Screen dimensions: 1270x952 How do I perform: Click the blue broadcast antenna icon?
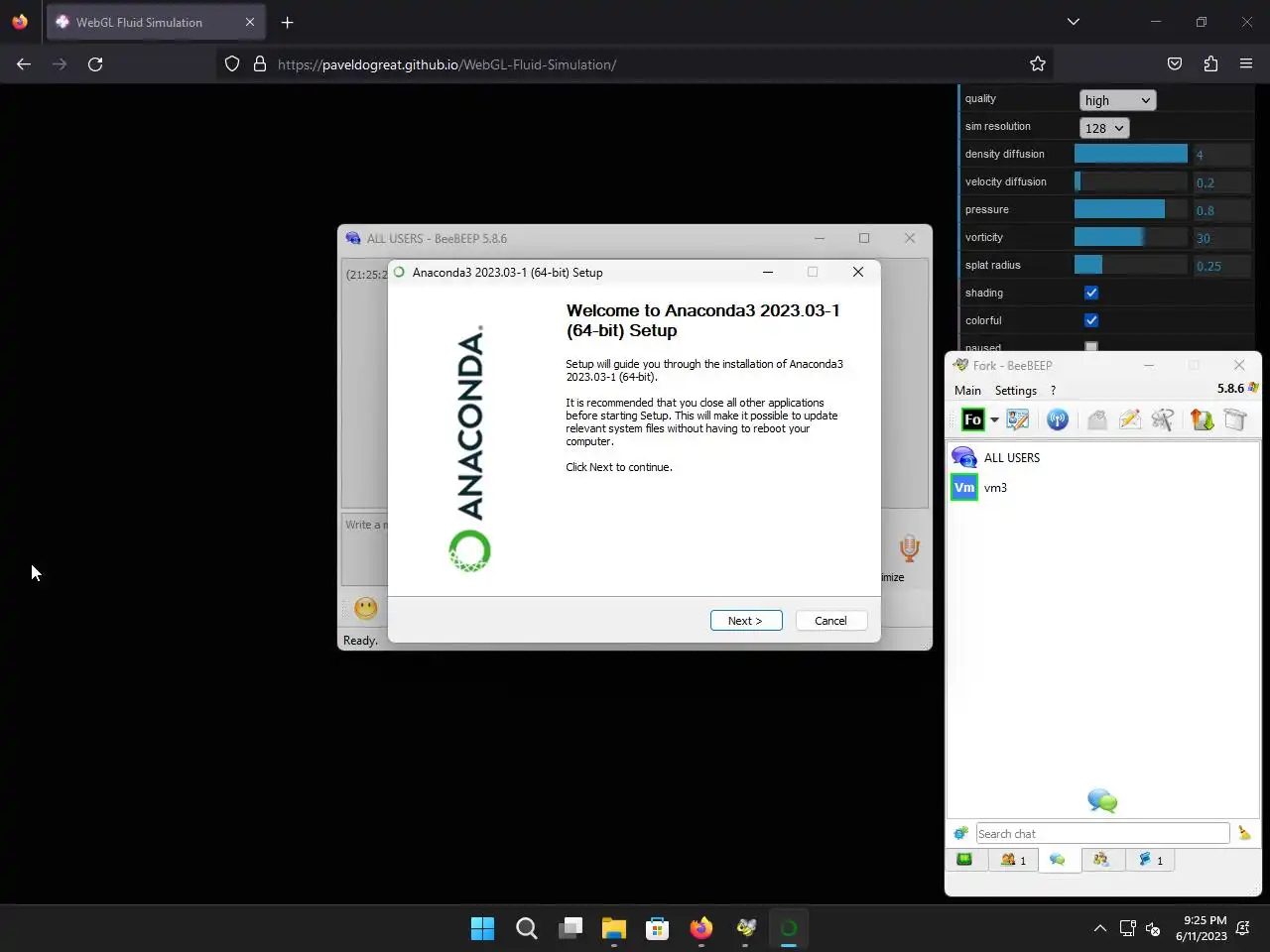1058,419
